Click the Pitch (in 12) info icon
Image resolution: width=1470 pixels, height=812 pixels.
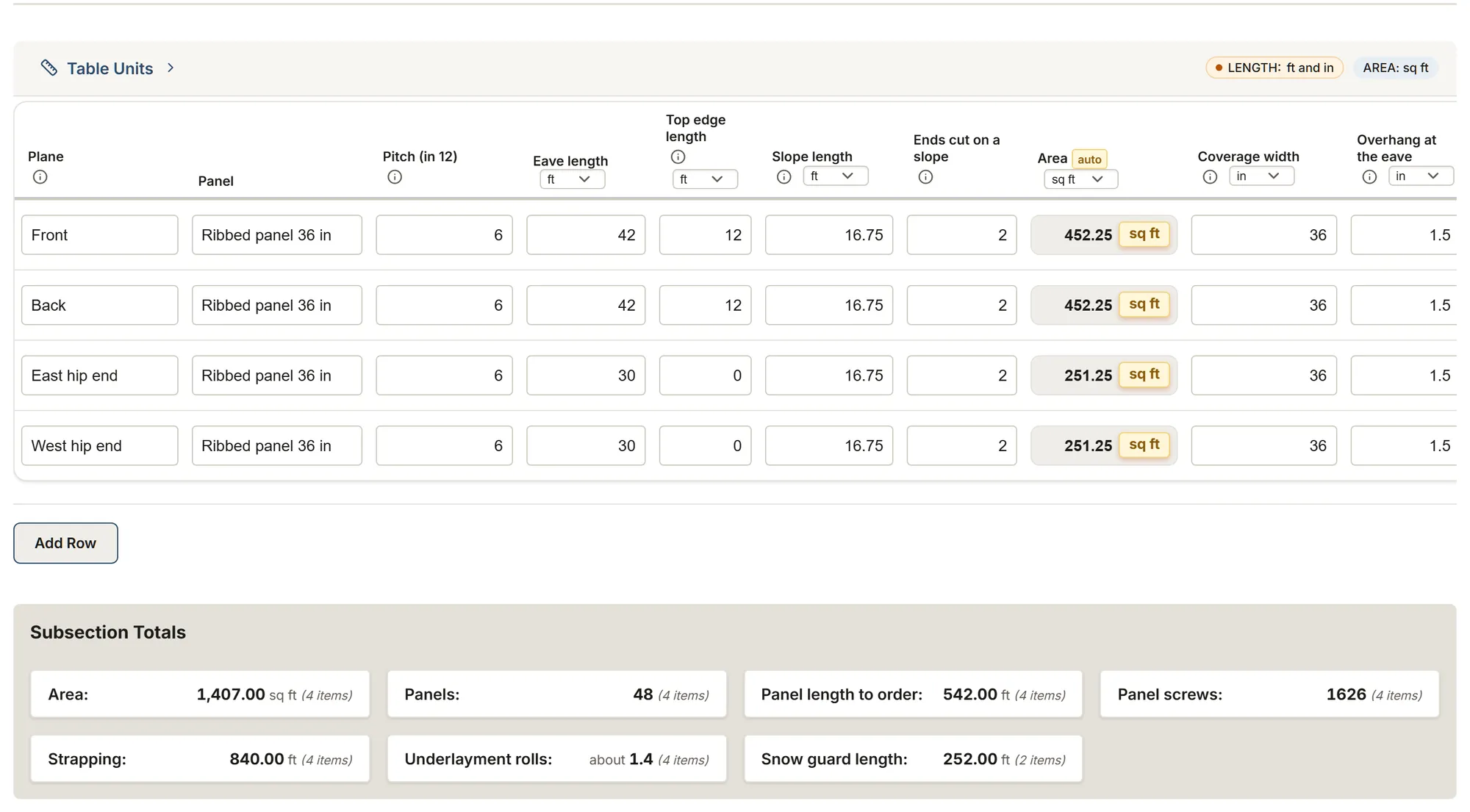click(395, 177)
